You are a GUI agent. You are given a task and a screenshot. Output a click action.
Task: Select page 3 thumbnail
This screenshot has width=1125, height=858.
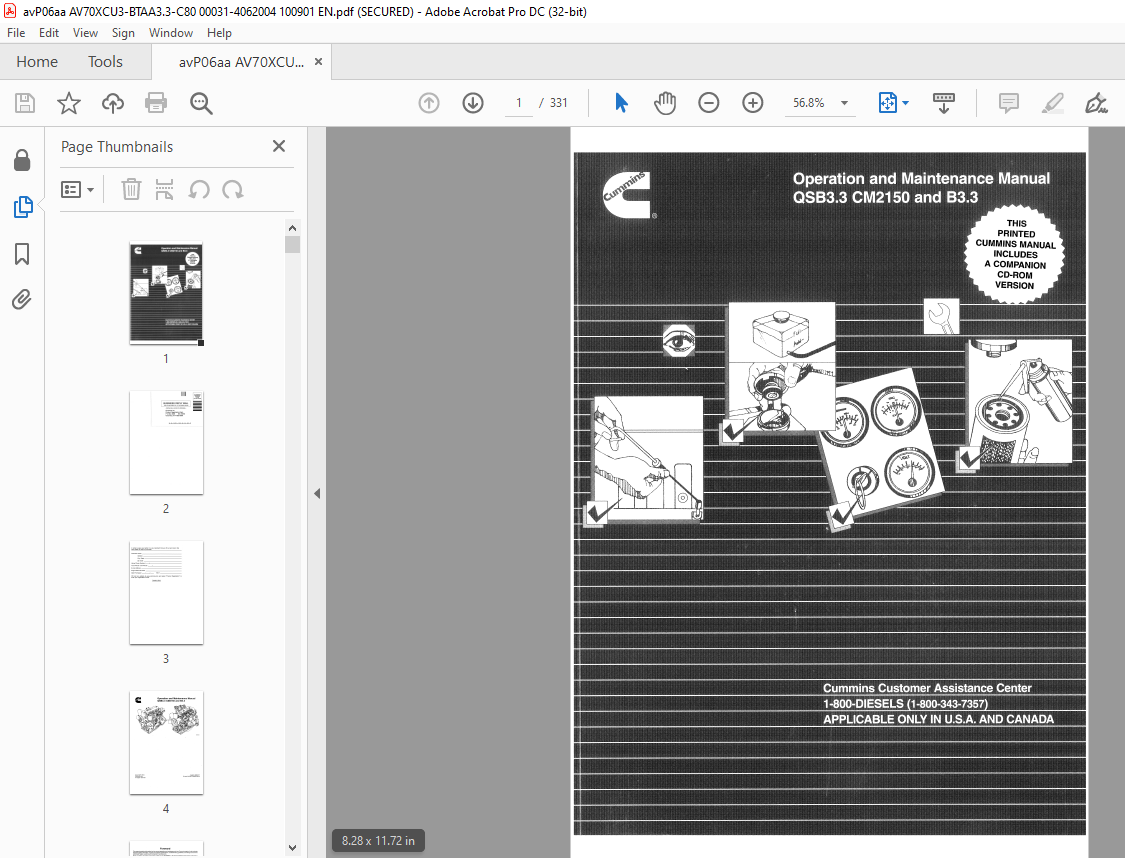point(166,593)
